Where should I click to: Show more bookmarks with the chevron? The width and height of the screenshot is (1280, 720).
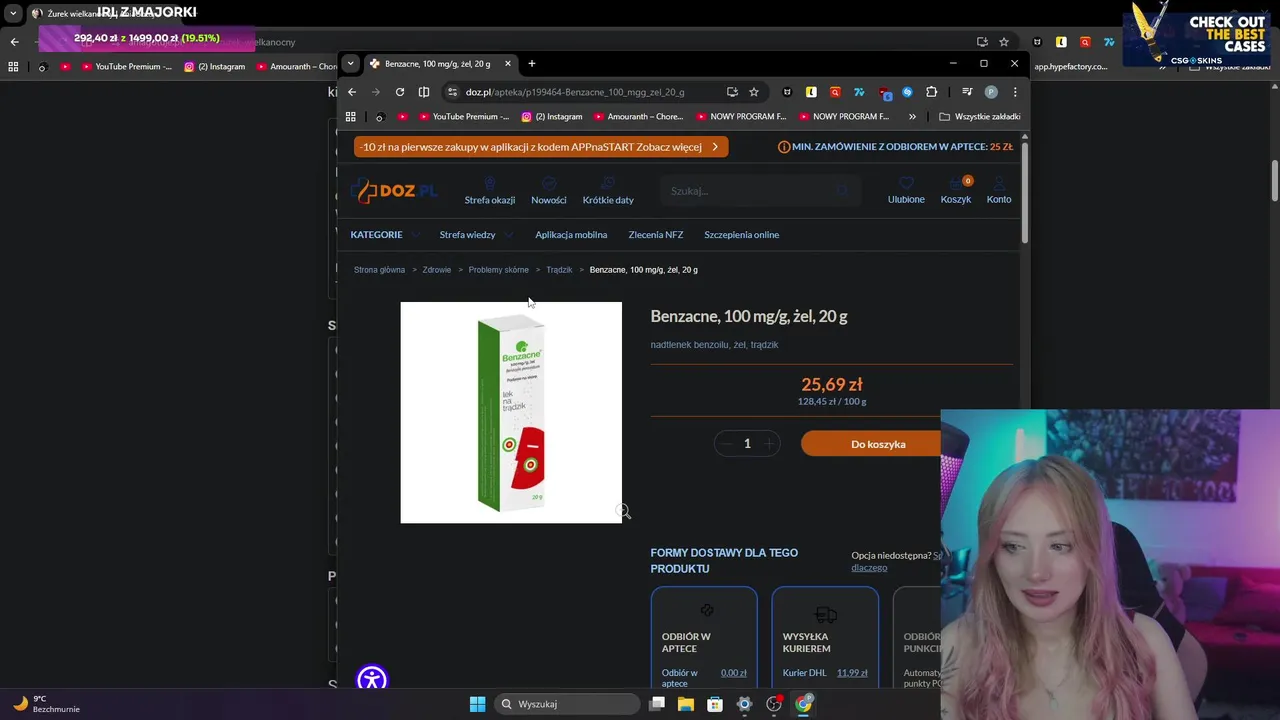click(912, 117)
